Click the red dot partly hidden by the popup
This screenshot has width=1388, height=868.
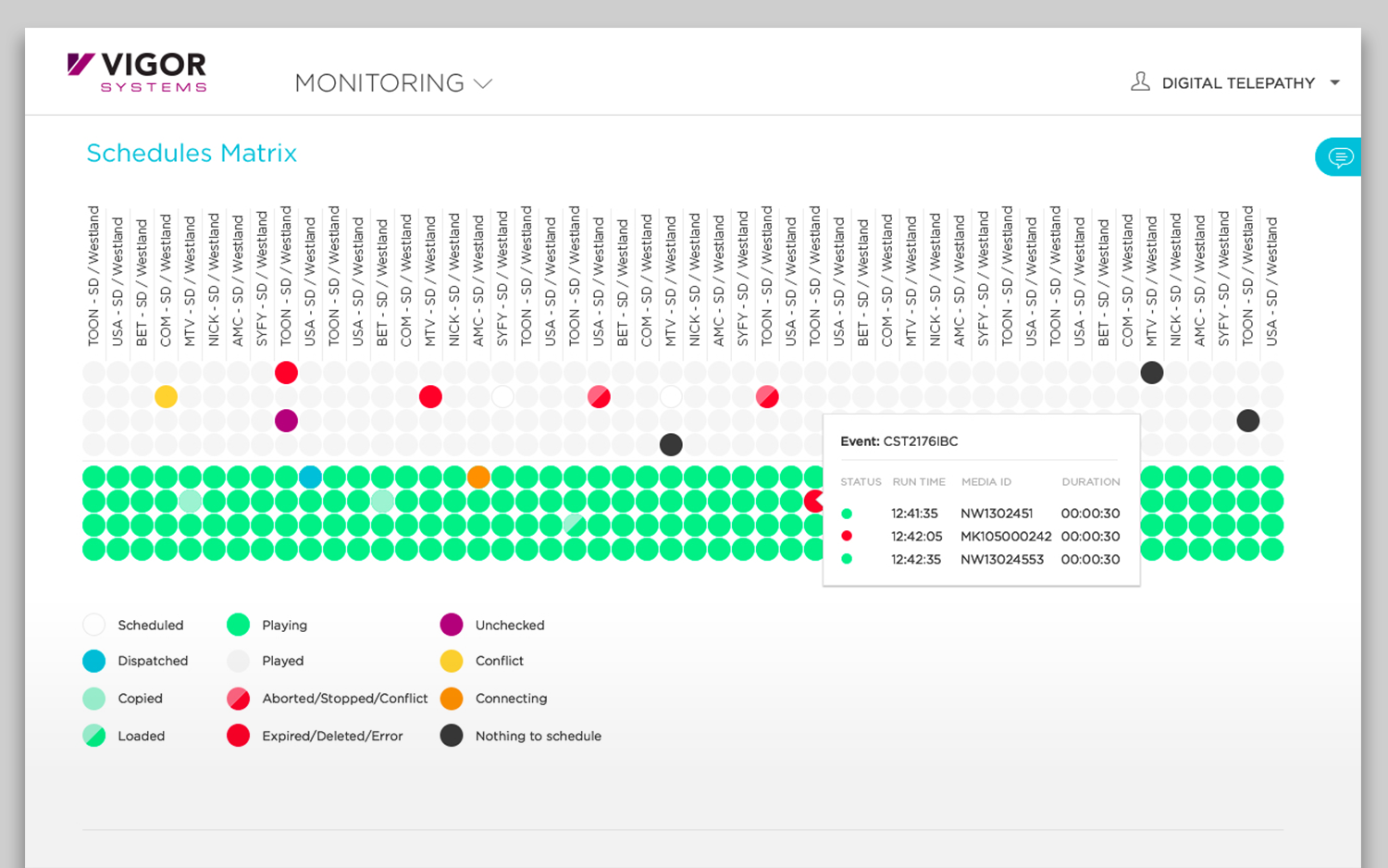coord(813,502)
